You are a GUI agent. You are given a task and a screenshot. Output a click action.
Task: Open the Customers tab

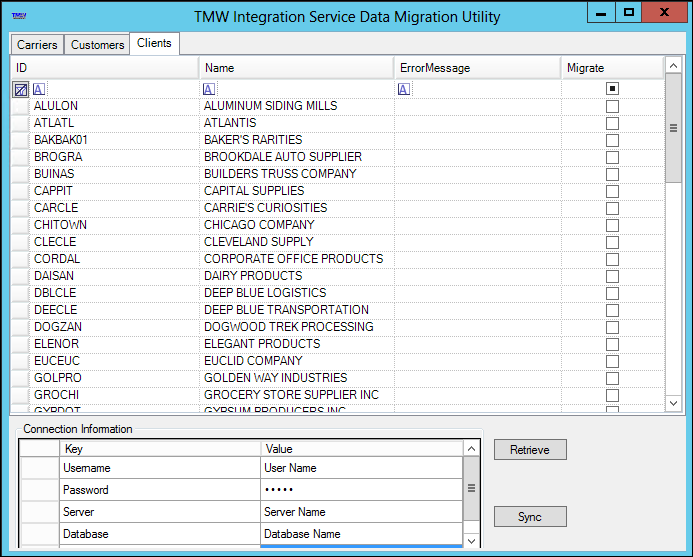coord(97,45)
